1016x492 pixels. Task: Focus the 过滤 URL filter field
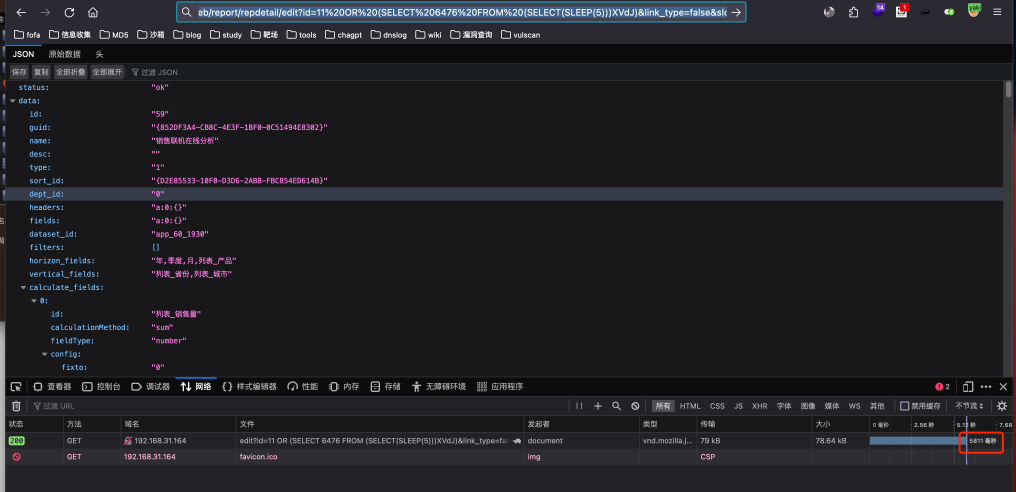(298, 406)
